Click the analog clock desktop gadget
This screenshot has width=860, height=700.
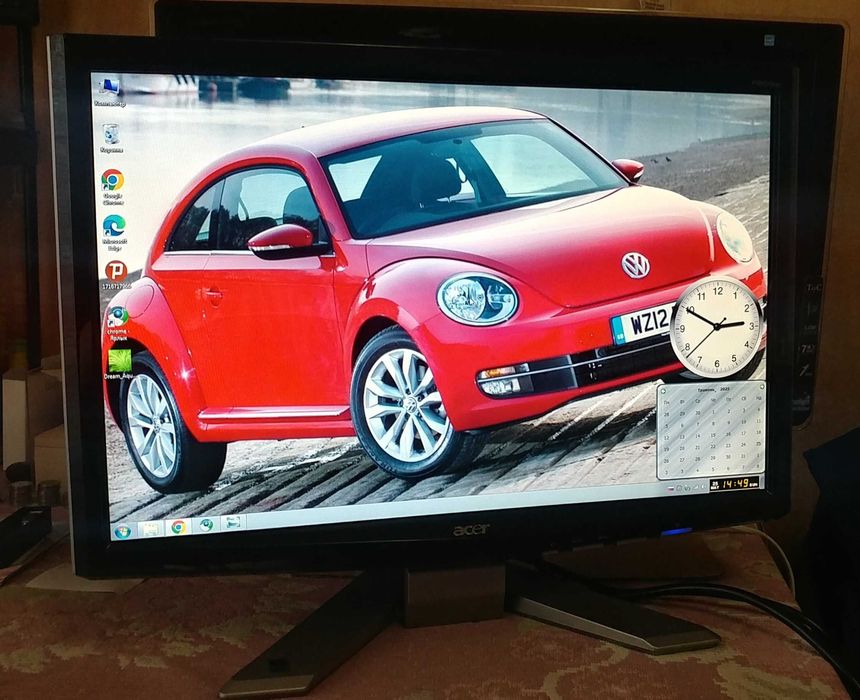tap(716, 328)
